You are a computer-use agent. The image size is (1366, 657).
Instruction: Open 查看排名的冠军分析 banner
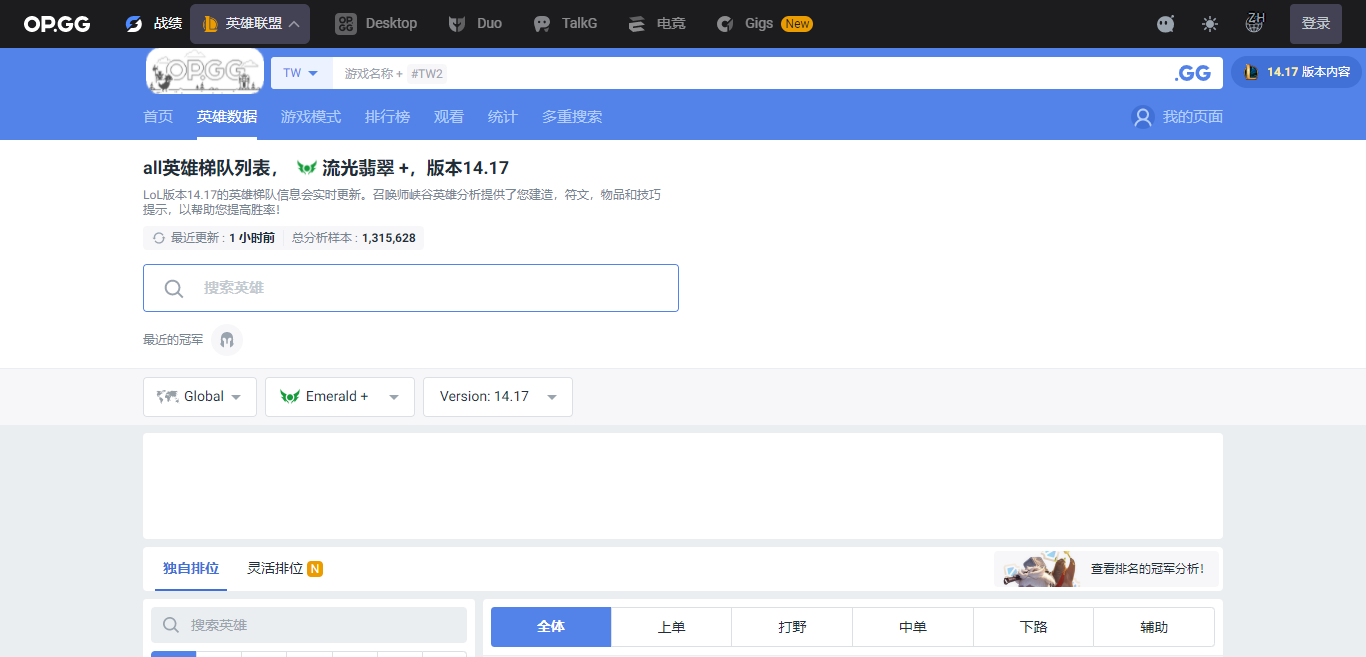point(1107,568)
